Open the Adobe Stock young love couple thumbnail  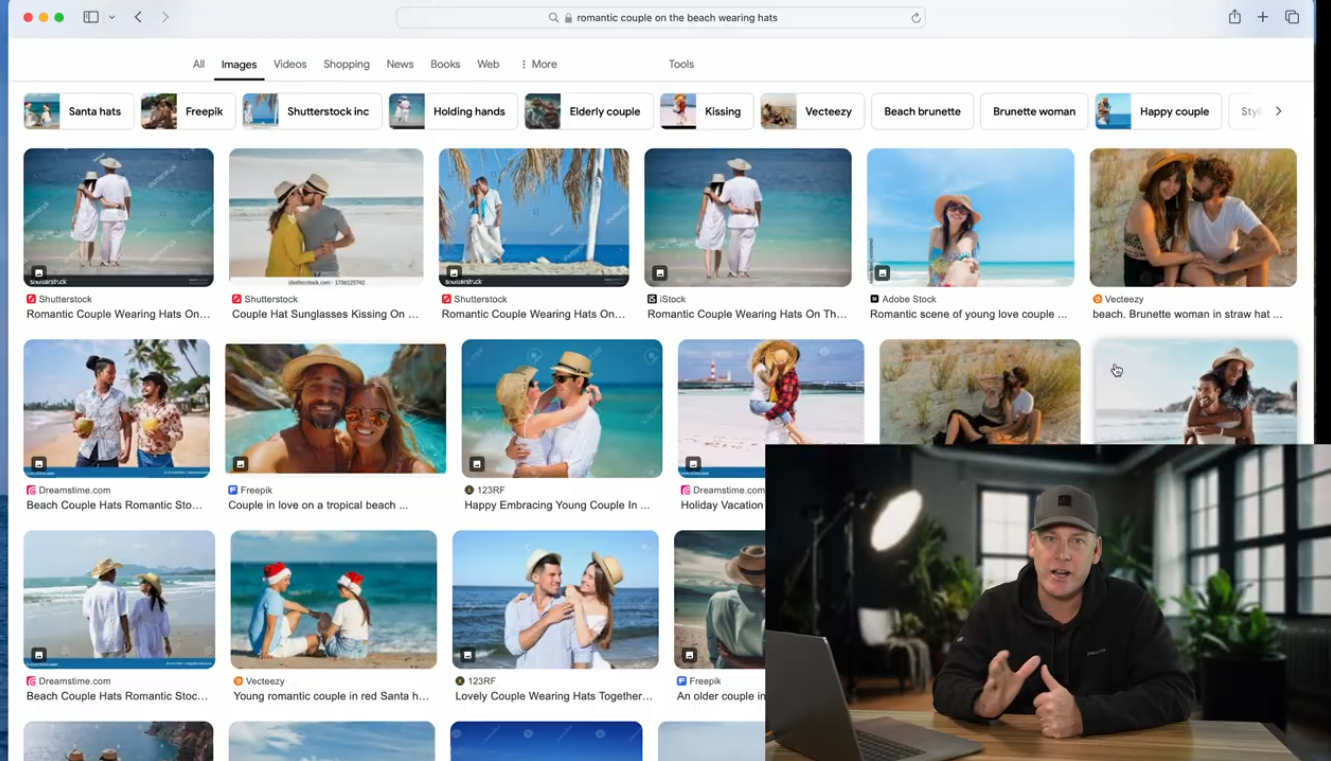pyautogui.click(x=970, y=217)
